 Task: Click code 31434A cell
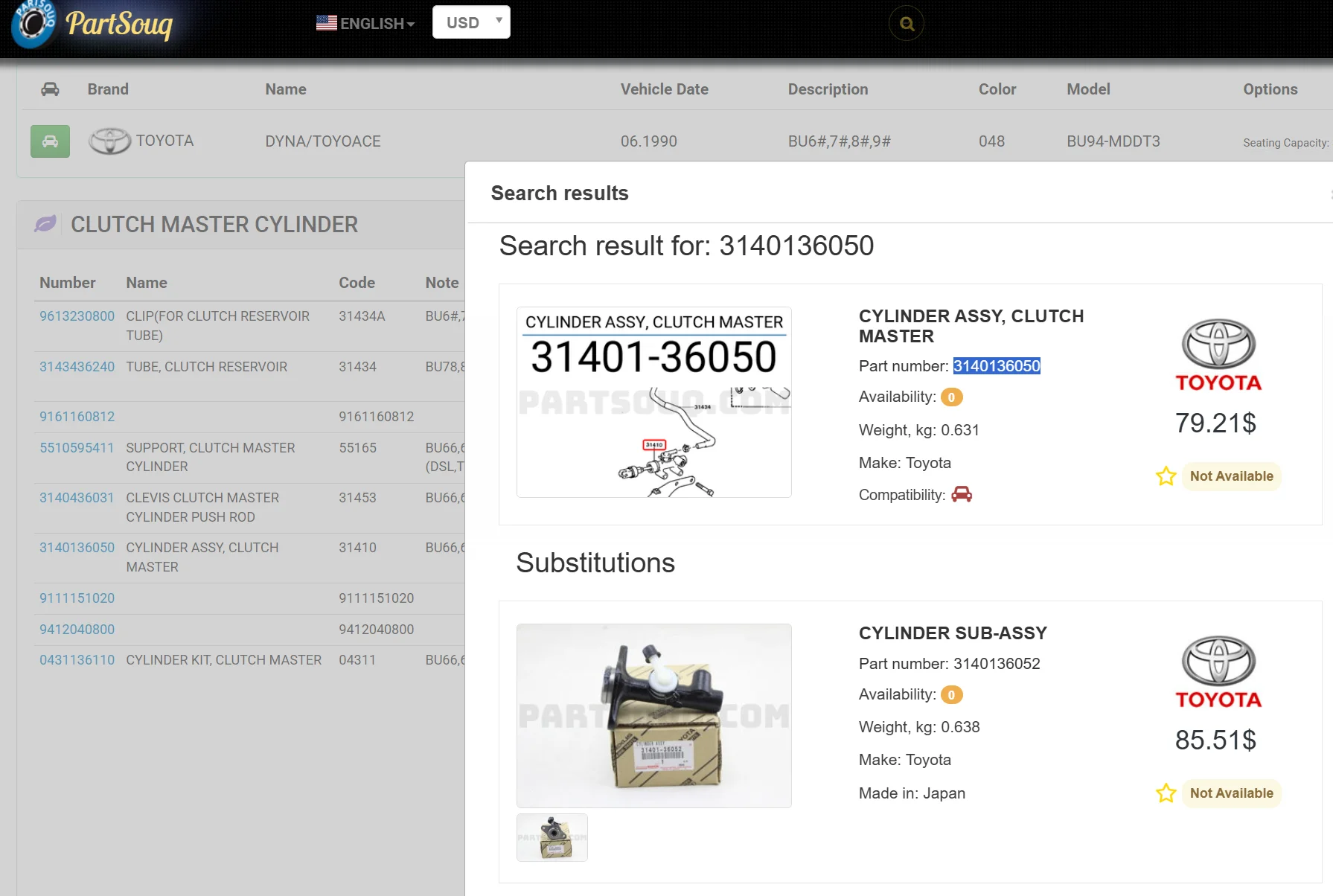362,316
